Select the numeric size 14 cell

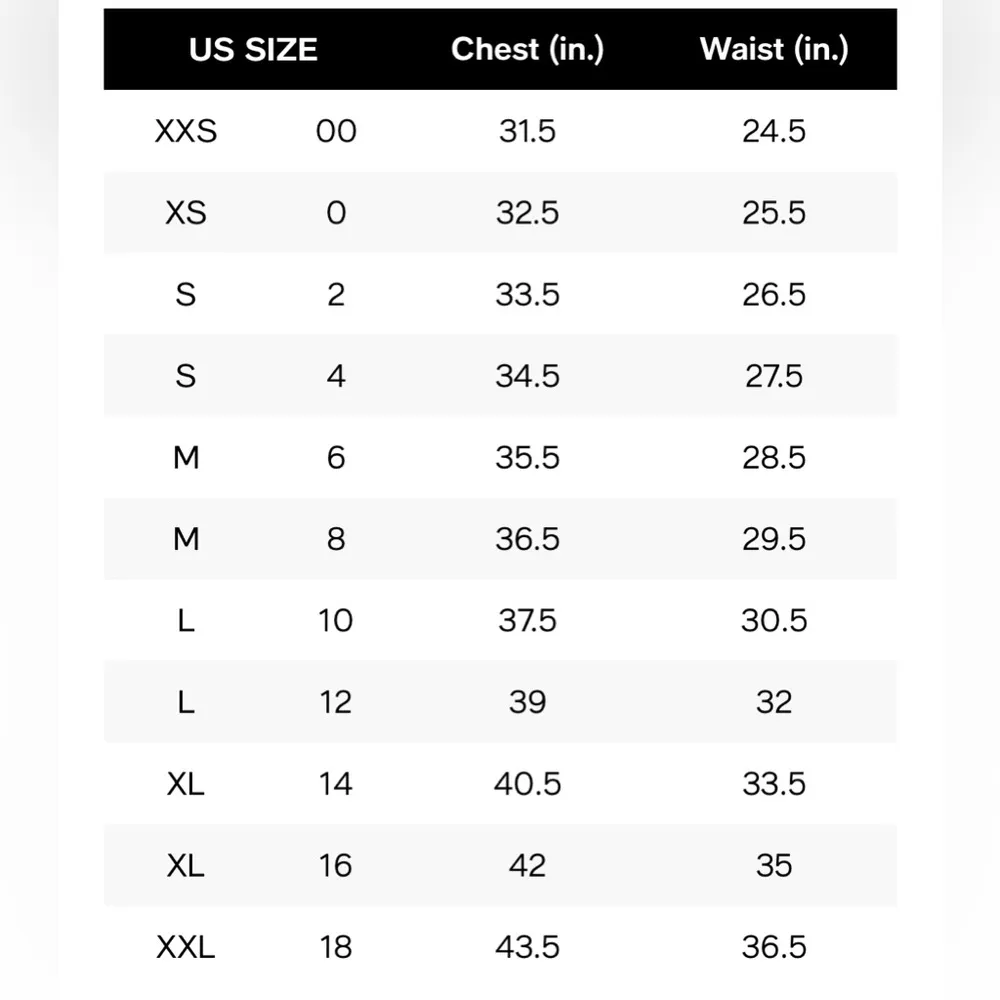pos(336,784)
